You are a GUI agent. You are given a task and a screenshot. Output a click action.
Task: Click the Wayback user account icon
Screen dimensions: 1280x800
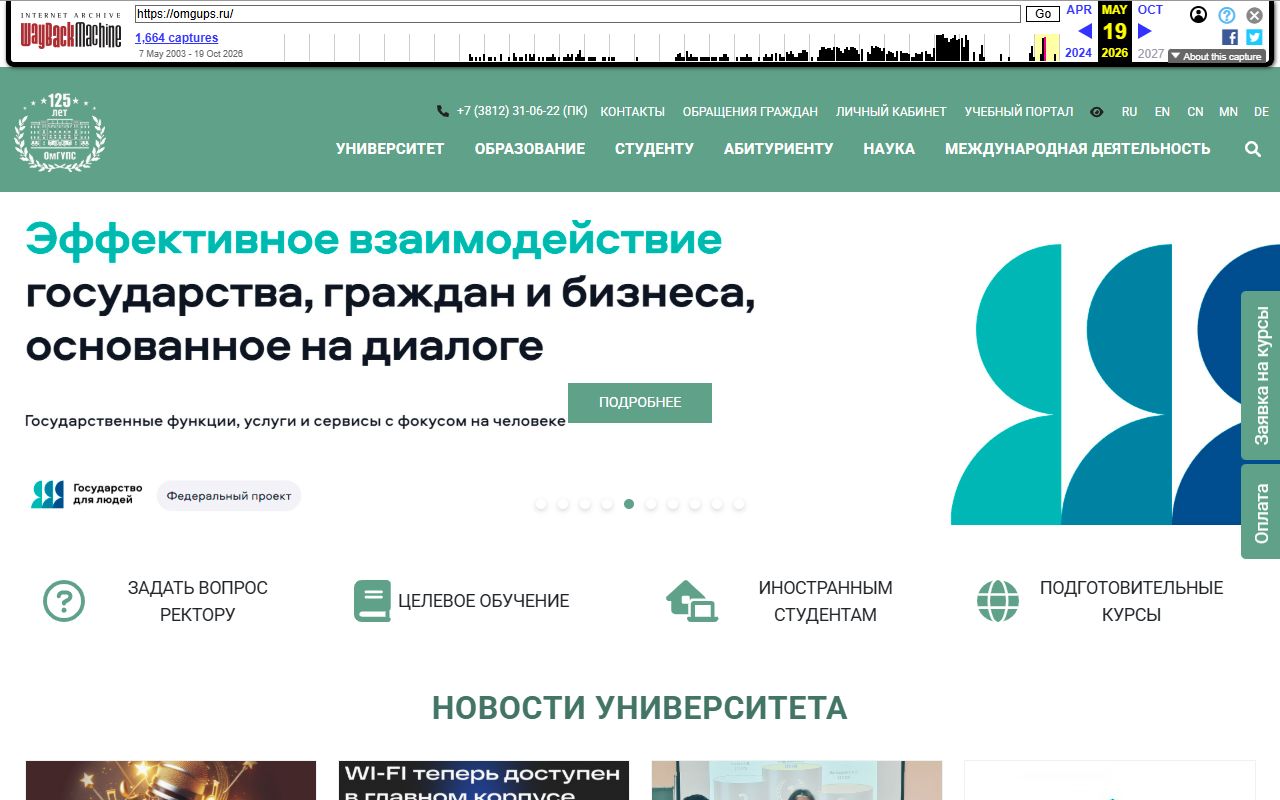tap(1199, 15)
